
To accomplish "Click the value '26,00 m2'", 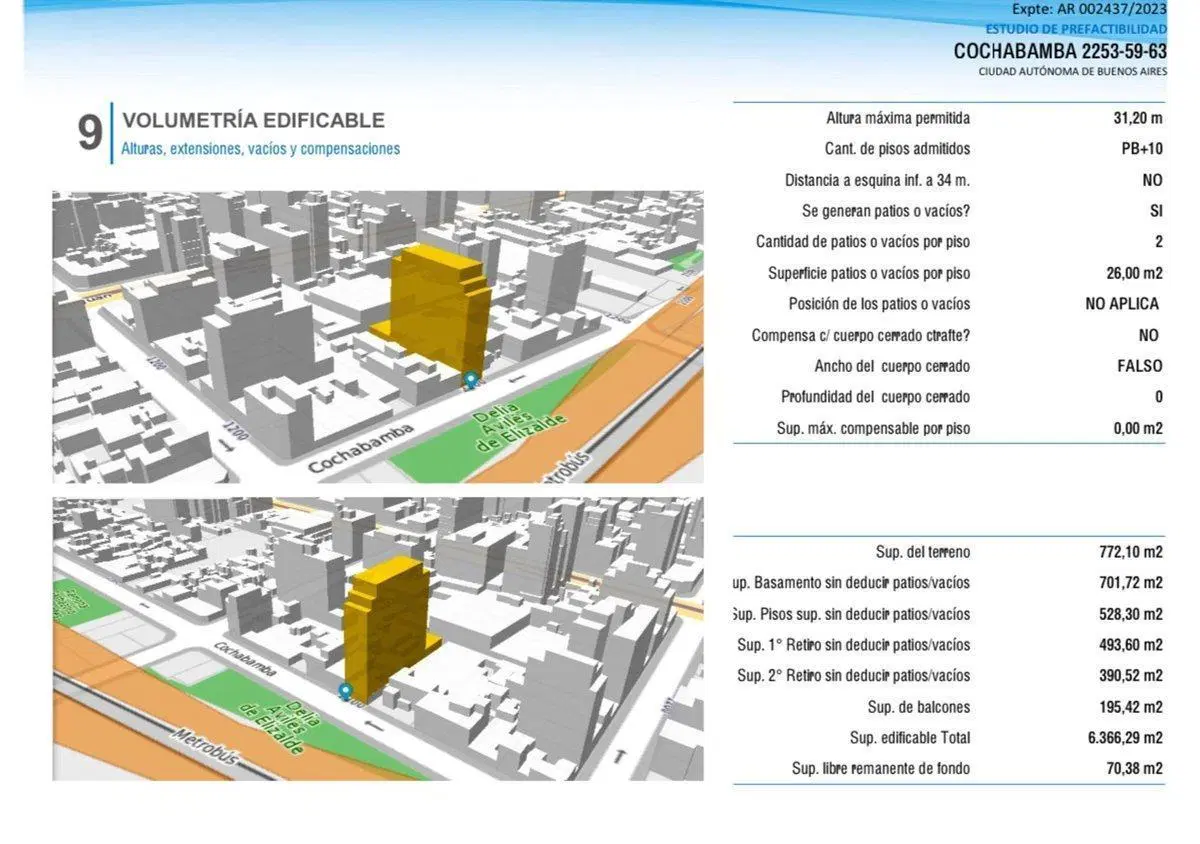I will pyautogui.click(x=1135, y=273).
